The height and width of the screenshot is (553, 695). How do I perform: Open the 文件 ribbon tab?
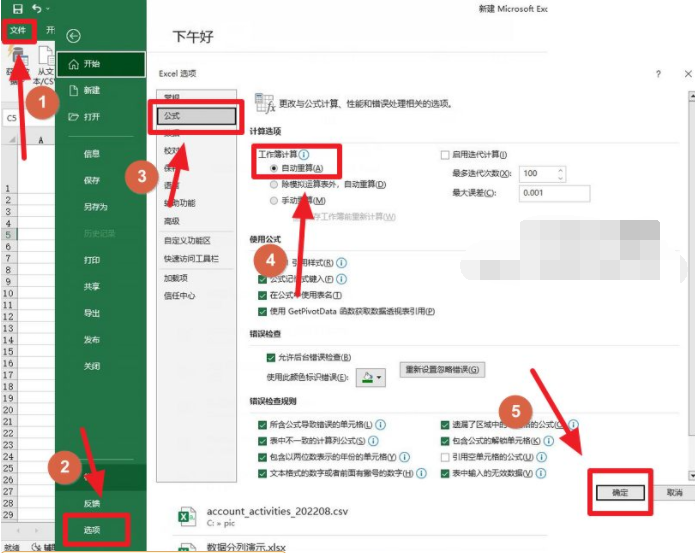pos(18,31)
